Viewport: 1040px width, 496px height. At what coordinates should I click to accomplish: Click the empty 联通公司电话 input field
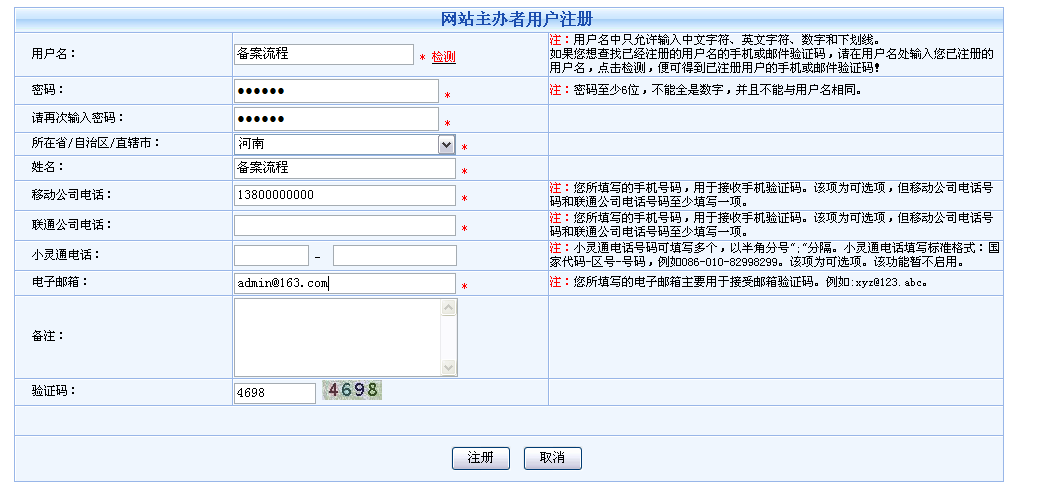pyautogui.click(x=345, y=225)
